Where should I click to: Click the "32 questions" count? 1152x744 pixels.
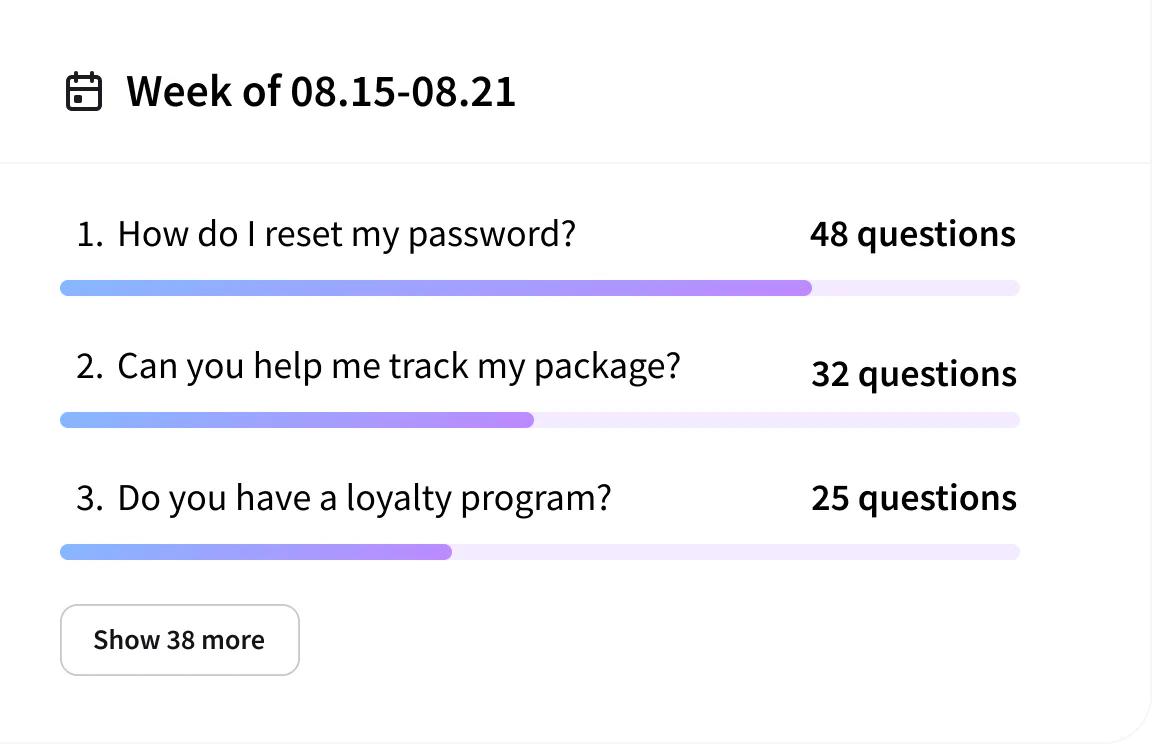click(x=913, y=374)
